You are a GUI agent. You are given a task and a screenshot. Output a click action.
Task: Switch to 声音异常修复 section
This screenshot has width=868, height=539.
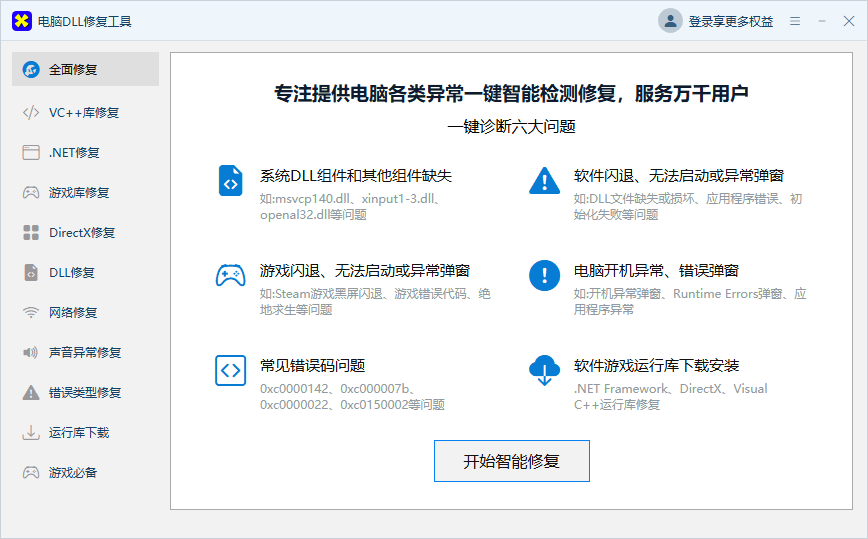coord(85,352)
